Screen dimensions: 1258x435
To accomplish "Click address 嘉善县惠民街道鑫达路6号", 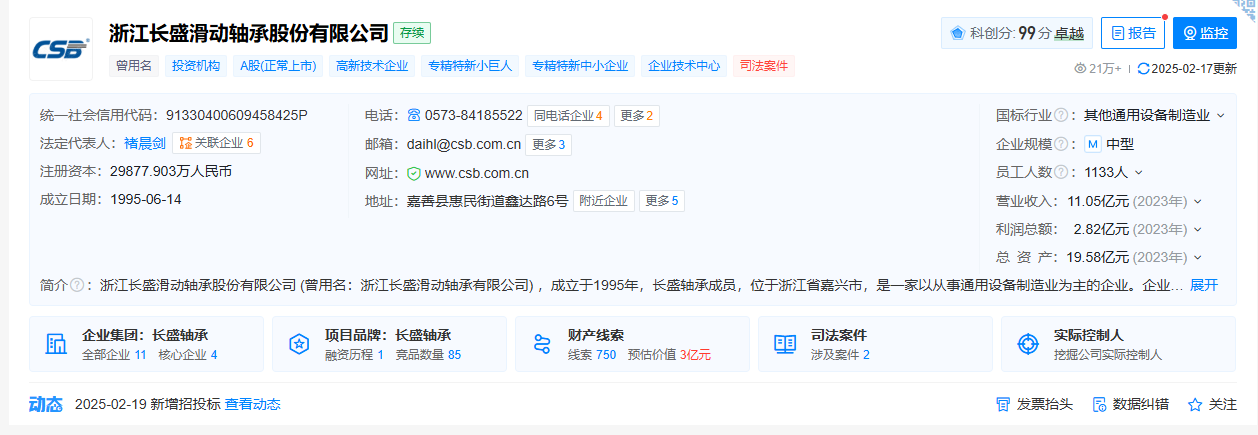I will [x=487, y=201].
